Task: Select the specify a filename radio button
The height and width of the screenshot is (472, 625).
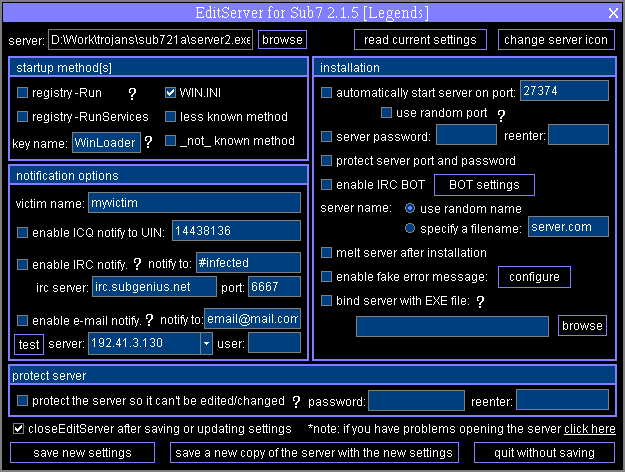Action: [x=410, y=227]
